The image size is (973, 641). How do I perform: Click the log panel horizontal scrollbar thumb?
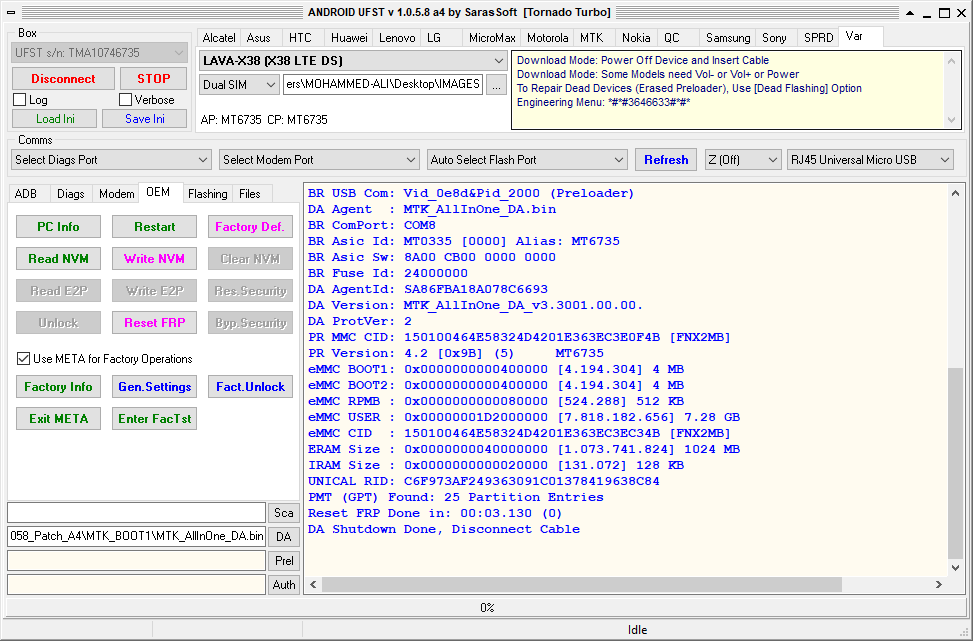[581, 585]
